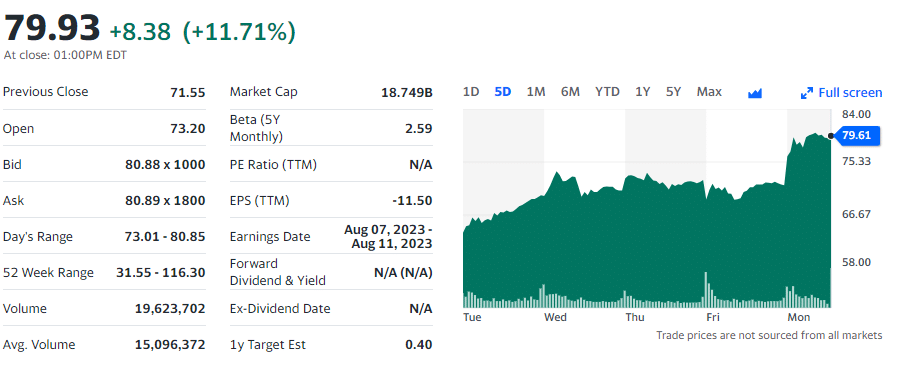Click the Market Cap 18.749B value

tap(407, 93)
